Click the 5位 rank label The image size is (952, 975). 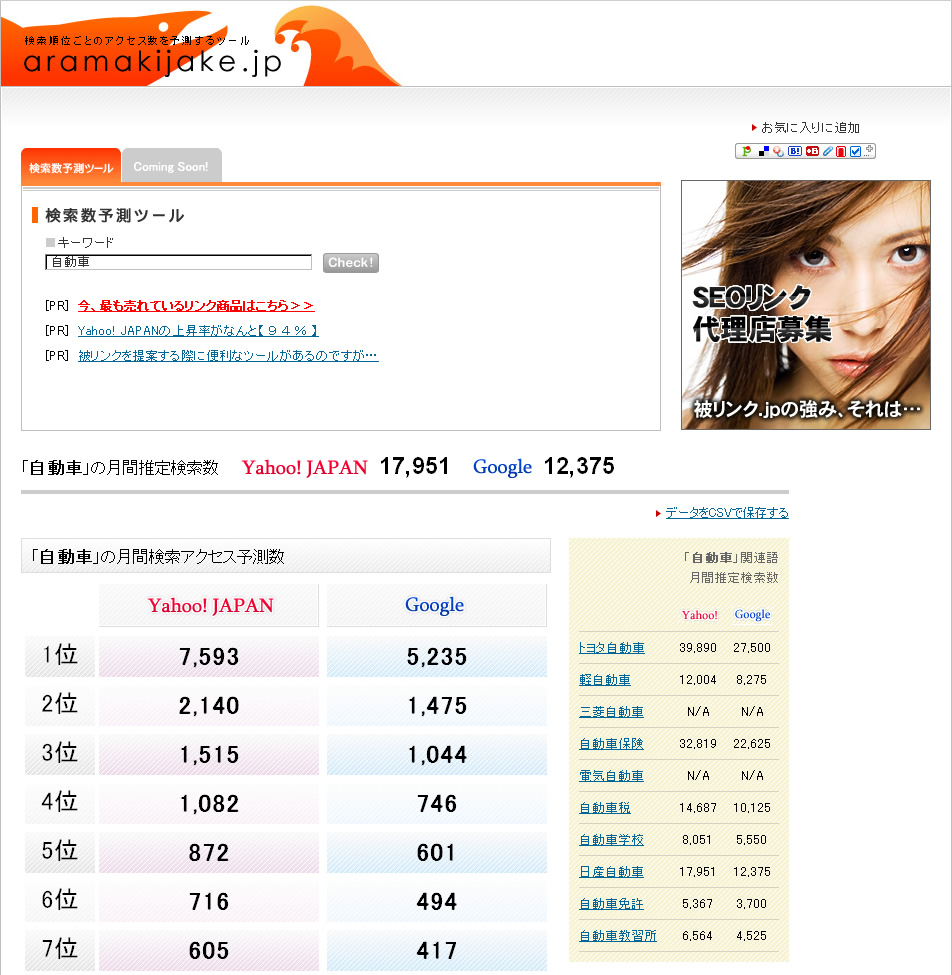(x=60, y=851)
